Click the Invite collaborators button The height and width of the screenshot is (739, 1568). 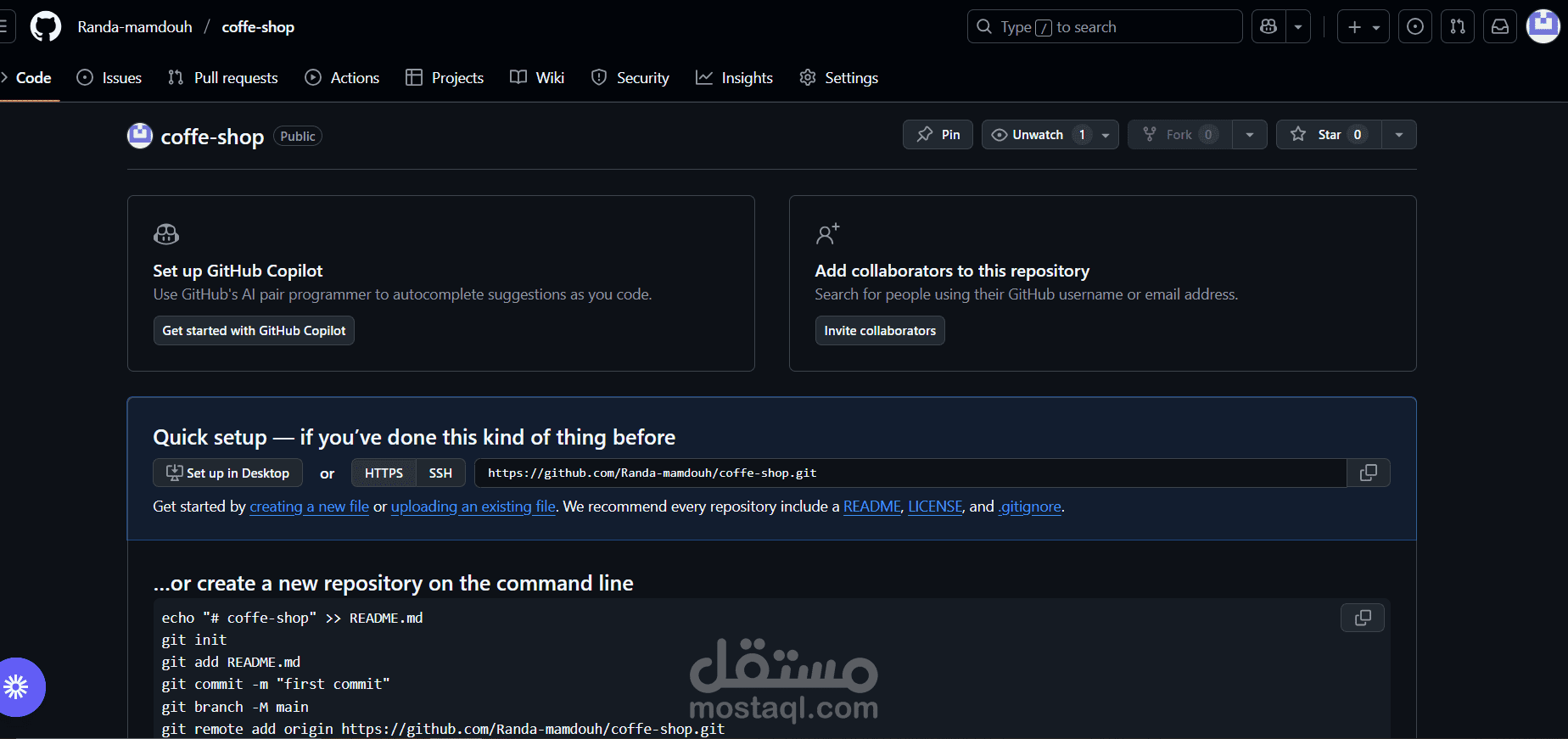(880, 331)
